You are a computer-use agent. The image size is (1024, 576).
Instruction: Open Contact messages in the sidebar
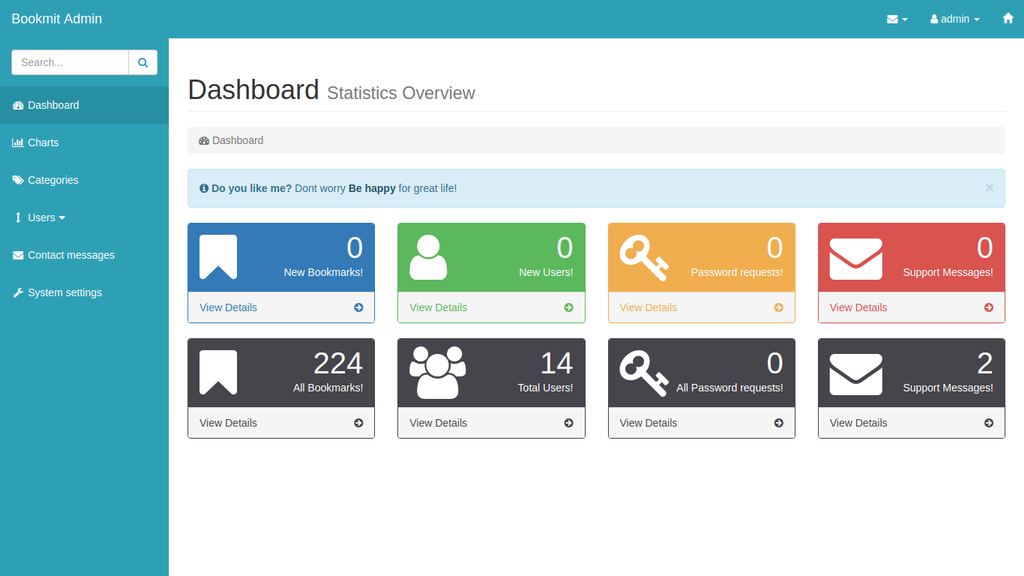[x=84, y=255]
